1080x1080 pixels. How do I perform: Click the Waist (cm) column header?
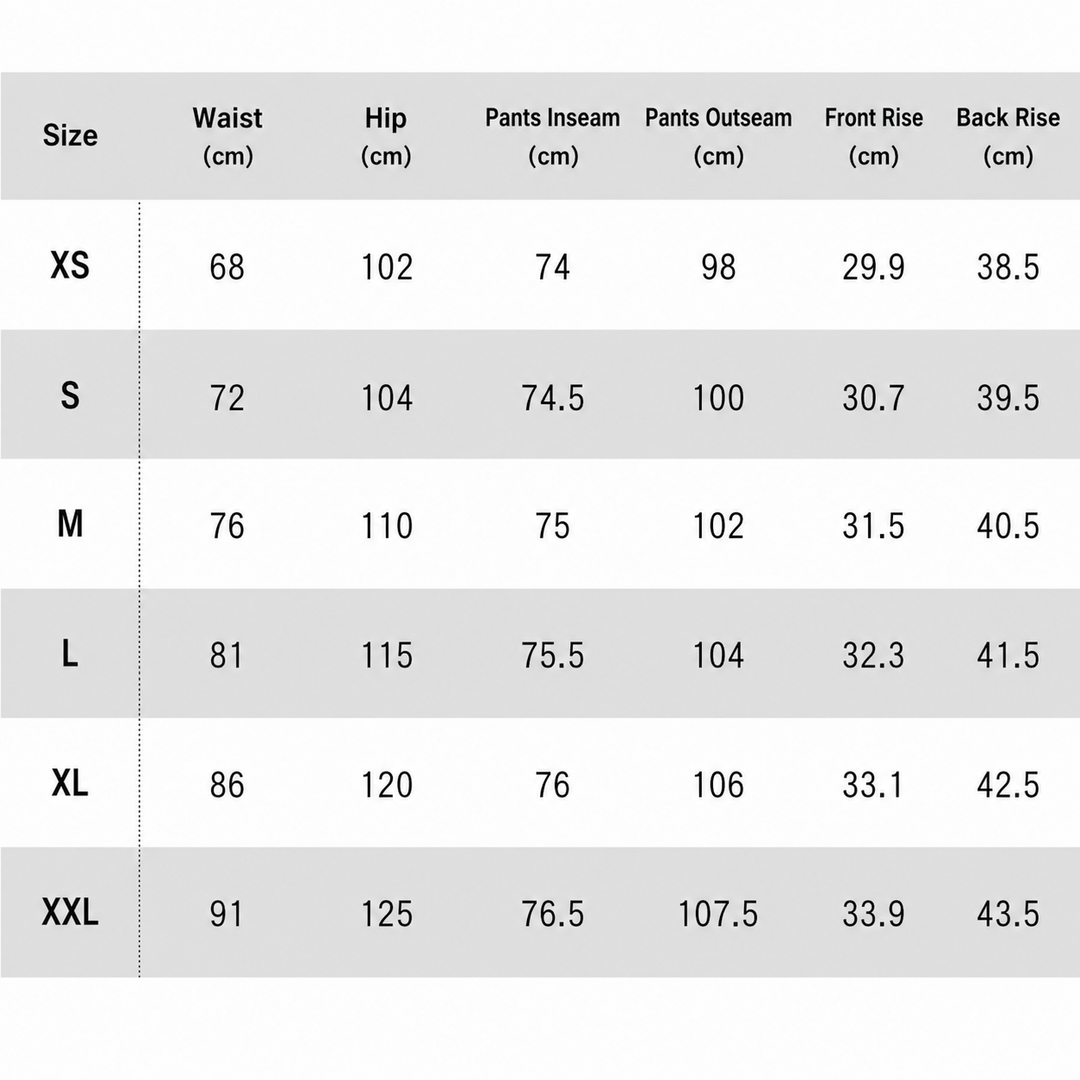(227, 136)
